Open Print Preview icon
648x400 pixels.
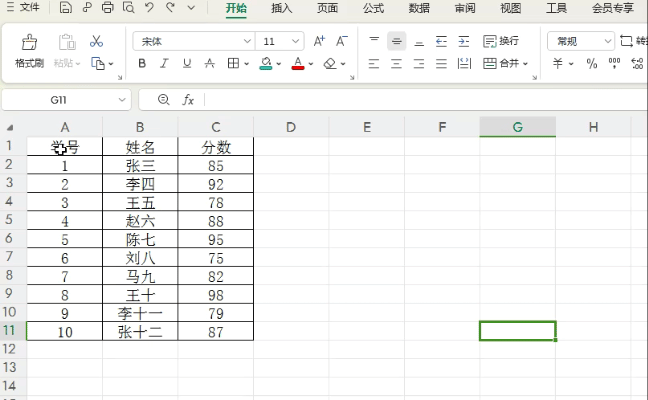(129, 7)
